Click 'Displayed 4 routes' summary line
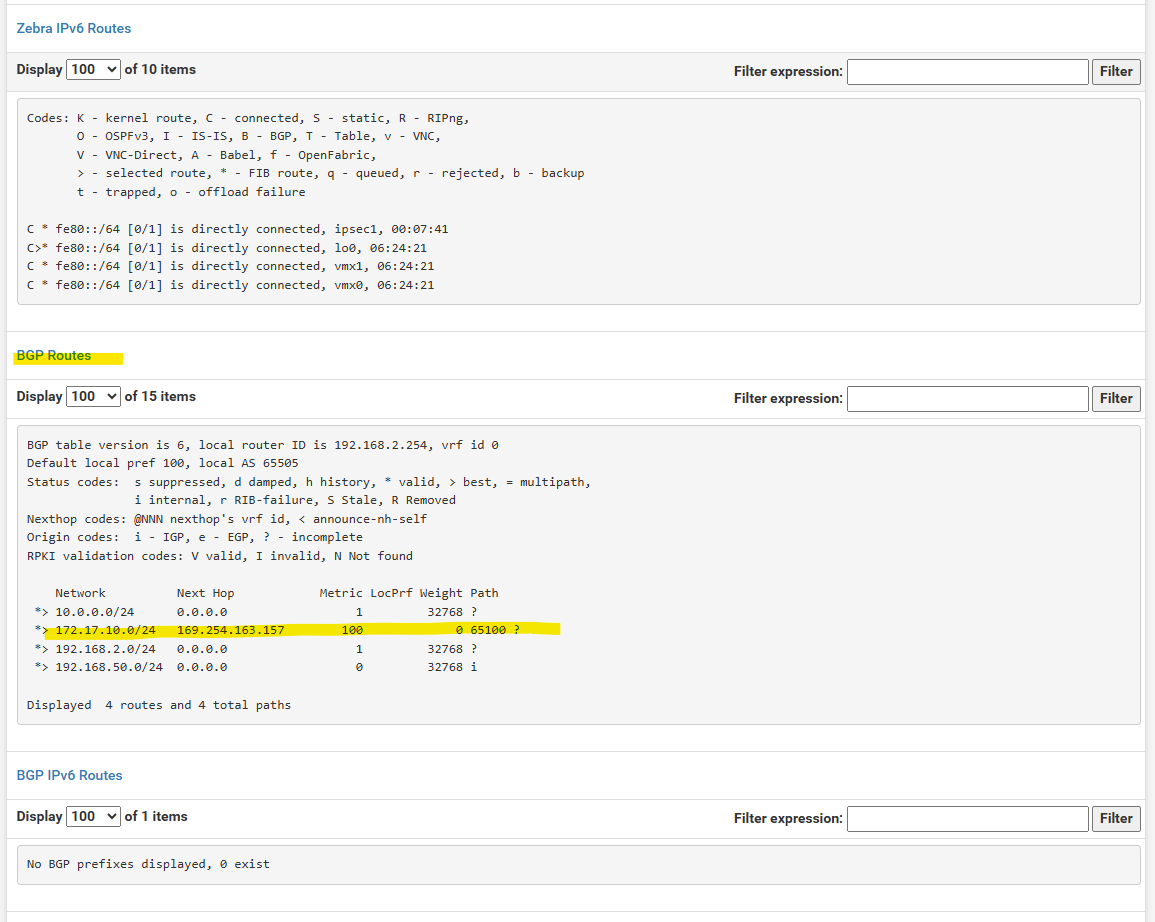The image size is (1155, 922). tap(158, 705)
